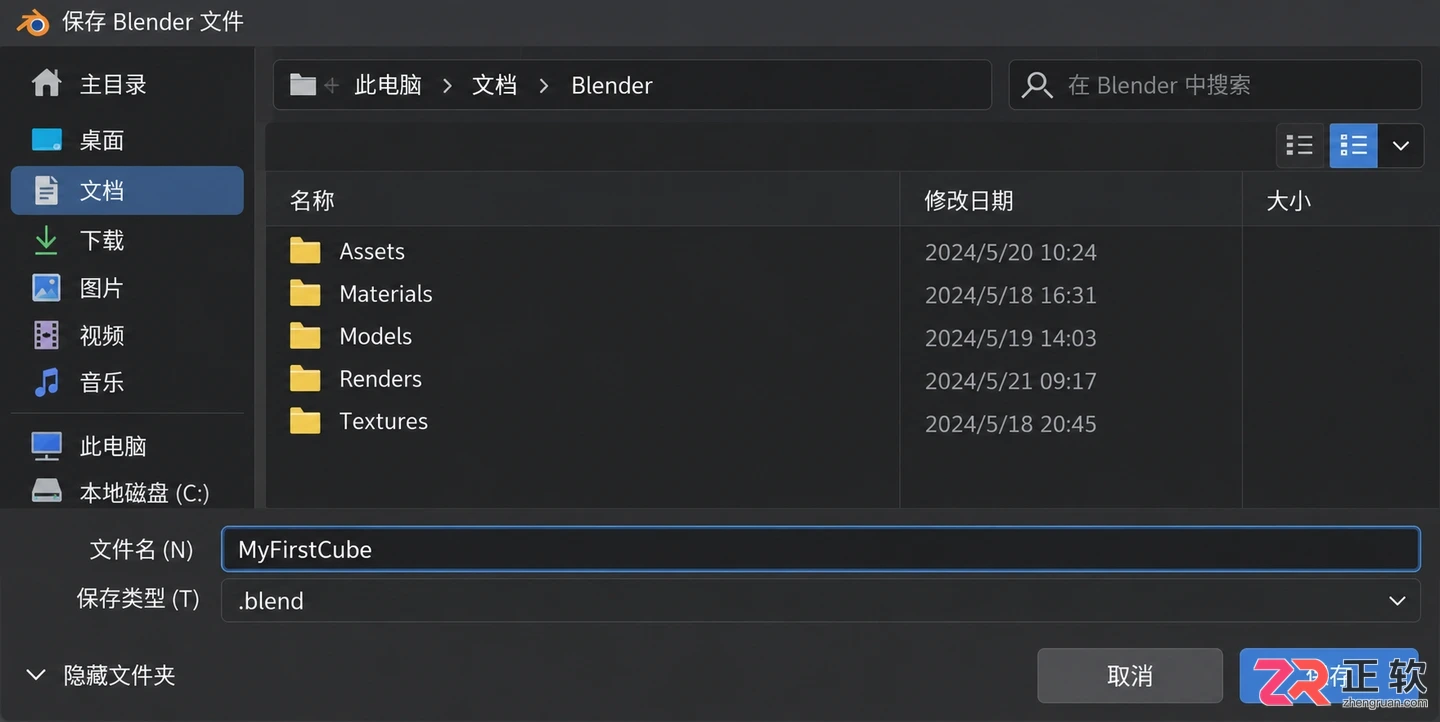The width and height of the screenshot is (1440, 722).
Task: Click the 图片 label in sidebar
Action: pos(102,288)
